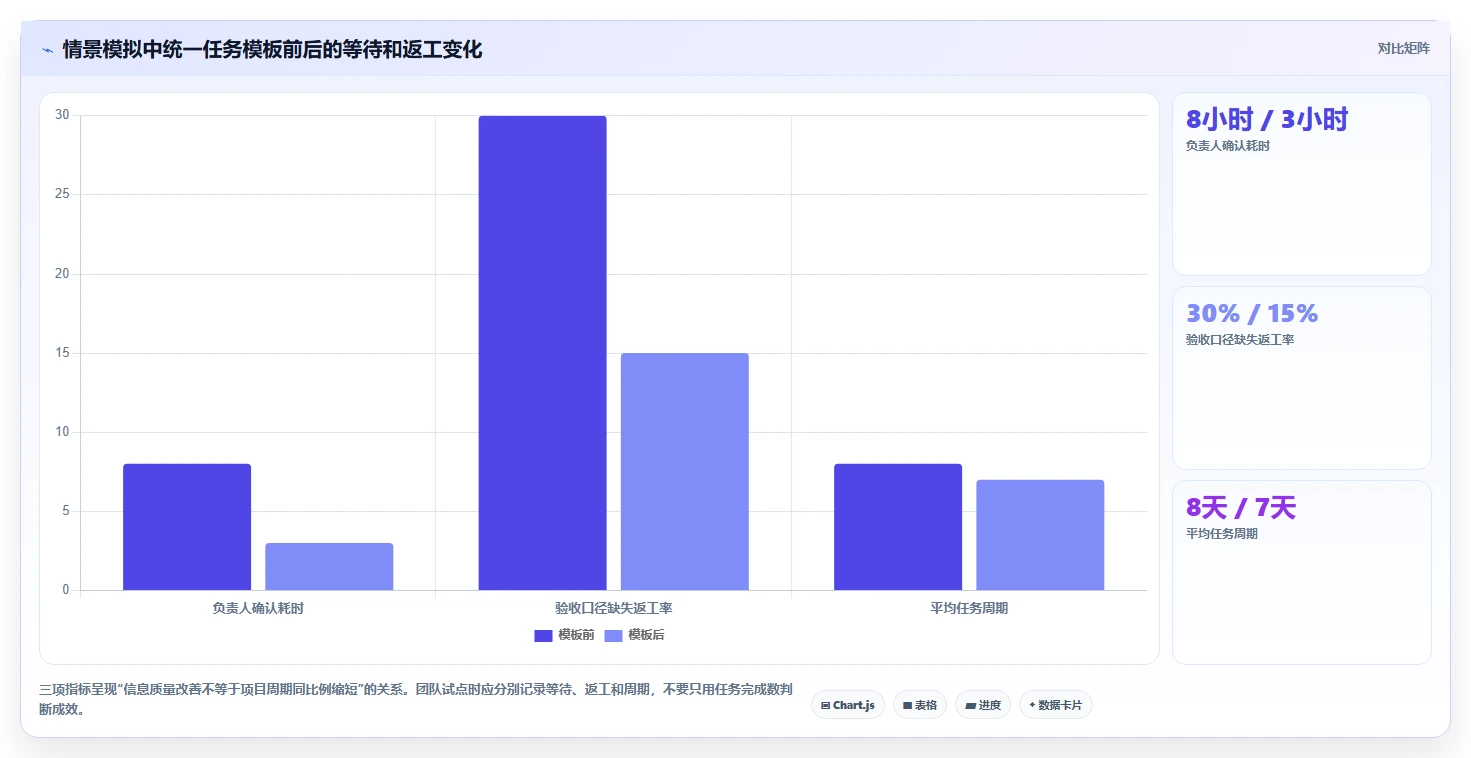Click the icon in the 进度 chip

click(x=970, y=705)
